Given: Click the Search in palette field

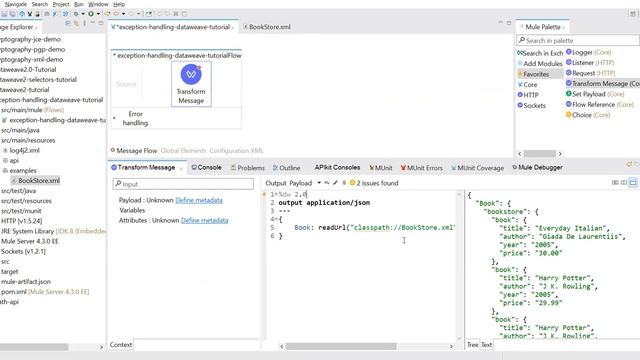Looking at the screenshot, I should pos(578,40).
